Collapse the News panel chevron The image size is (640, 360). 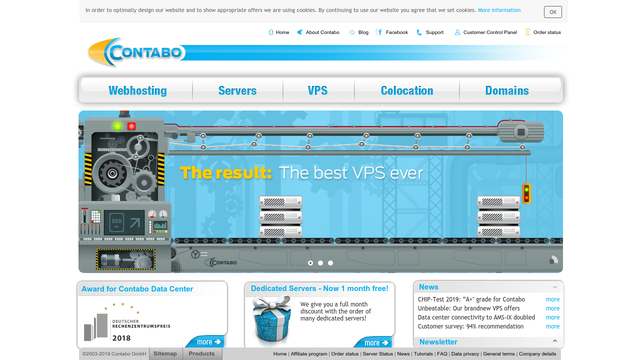[555, 287]
